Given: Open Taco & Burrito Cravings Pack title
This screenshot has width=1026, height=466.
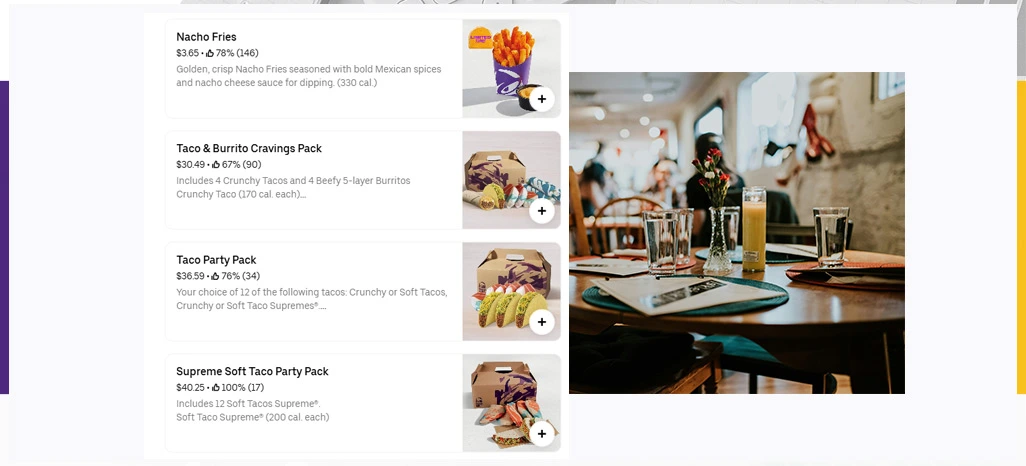Looking at the screenshot, I should [249, 149].
